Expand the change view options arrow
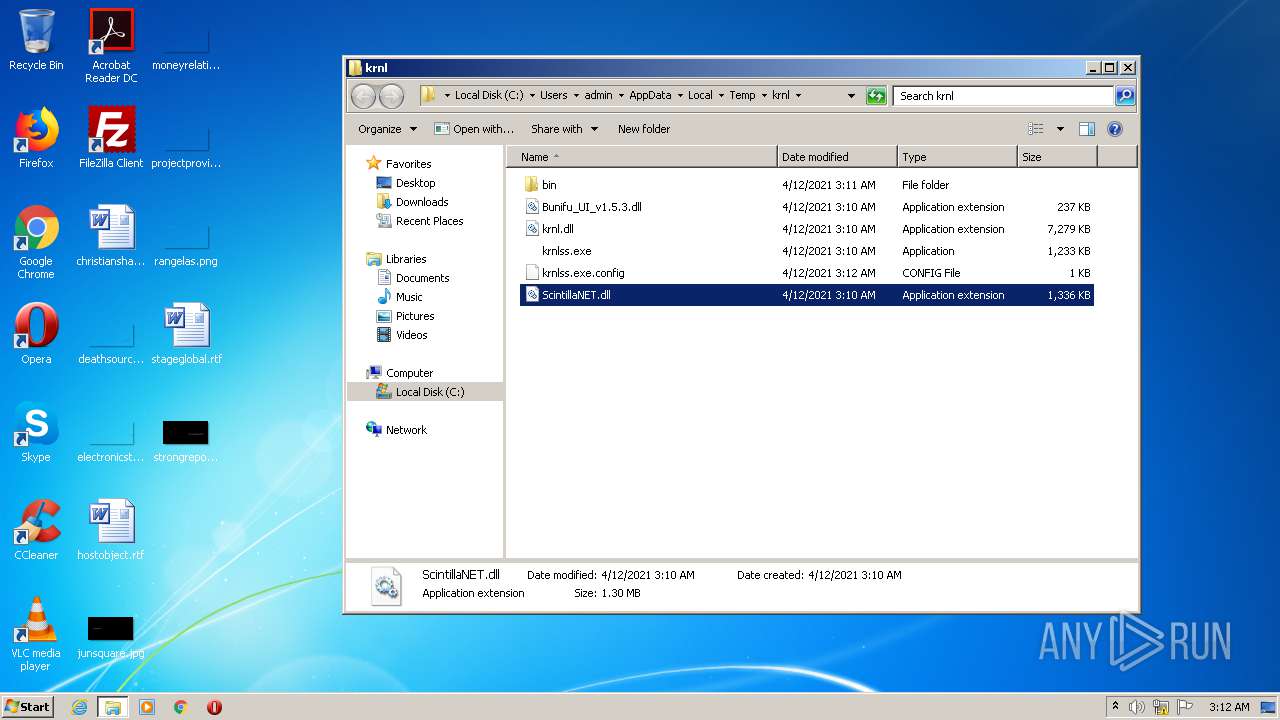 click(x=1060, y=129)
